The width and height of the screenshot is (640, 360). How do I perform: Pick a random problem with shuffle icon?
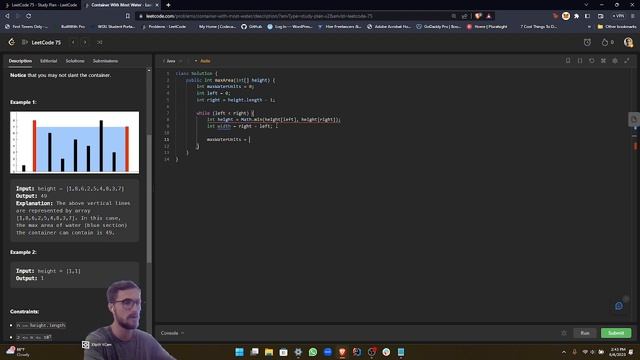pos(100,42)
